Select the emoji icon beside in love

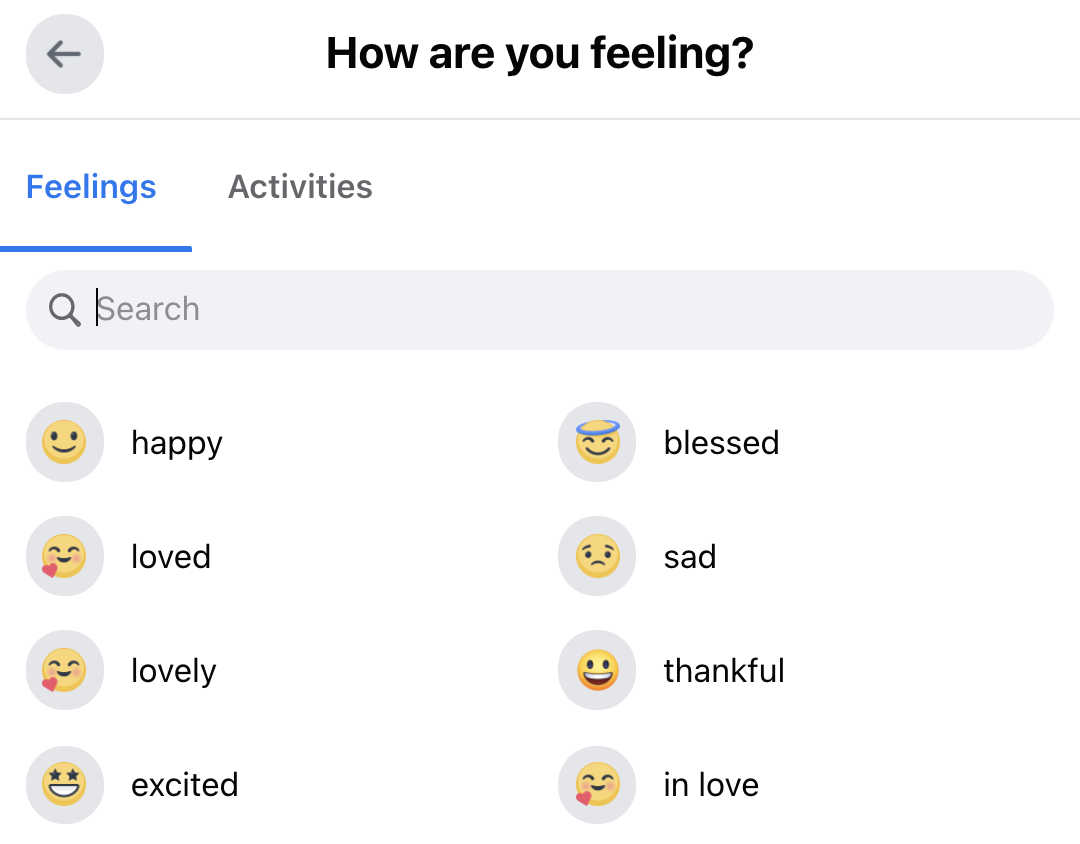597,784
